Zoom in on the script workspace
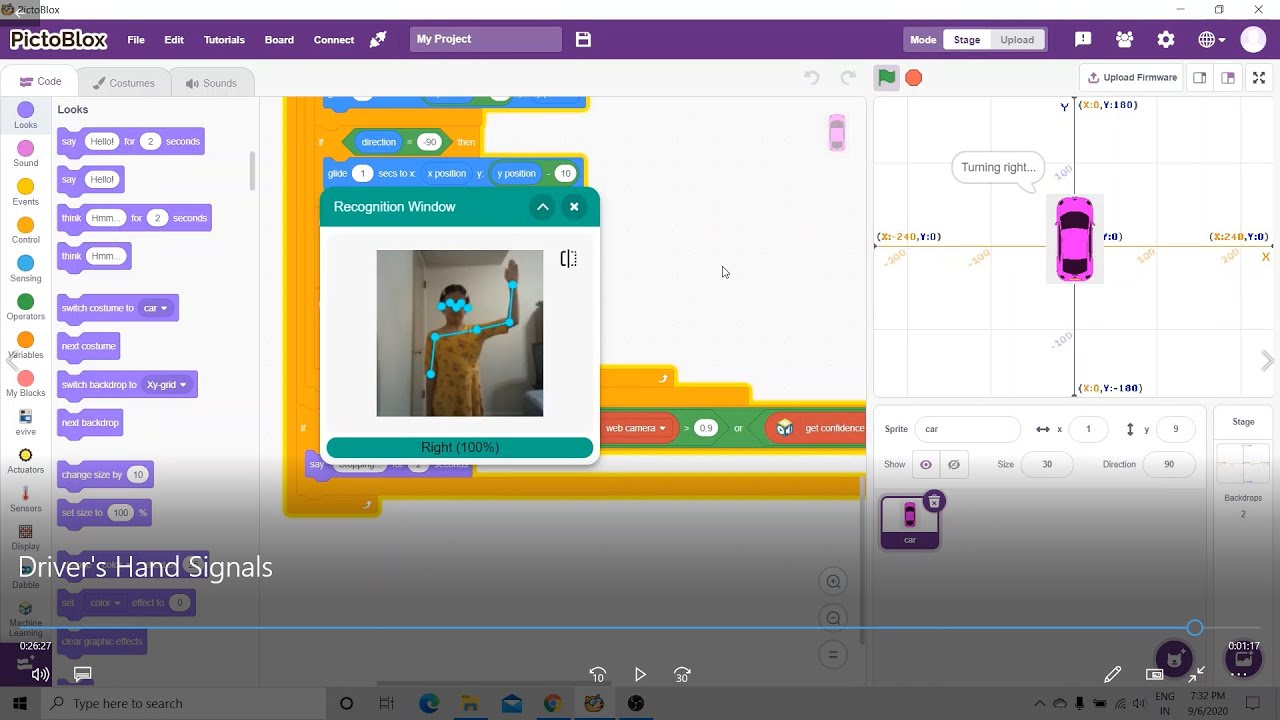1280x720 pixels. click(x=832, y=582)
